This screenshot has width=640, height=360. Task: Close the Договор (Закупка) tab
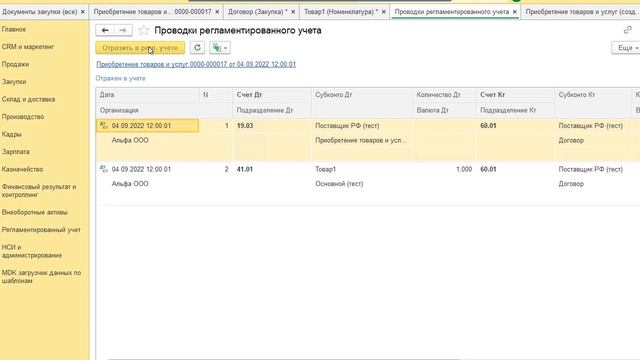click(293, 12)
